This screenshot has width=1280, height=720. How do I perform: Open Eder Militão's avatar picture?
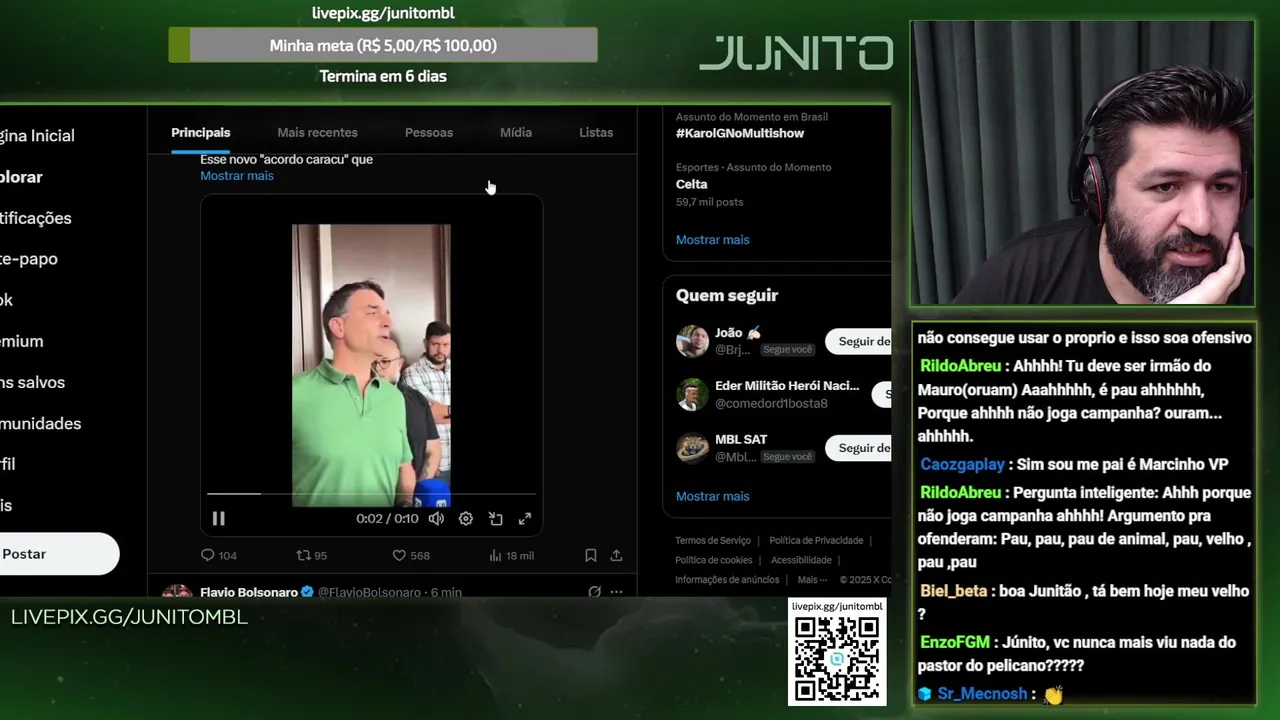pyautogui.click(x=692, y=394)
